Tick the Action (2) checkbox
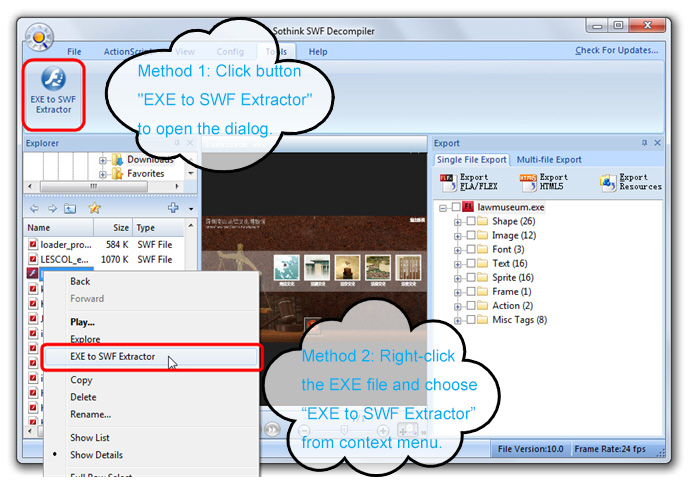688x485 pixels. point(471,305)
